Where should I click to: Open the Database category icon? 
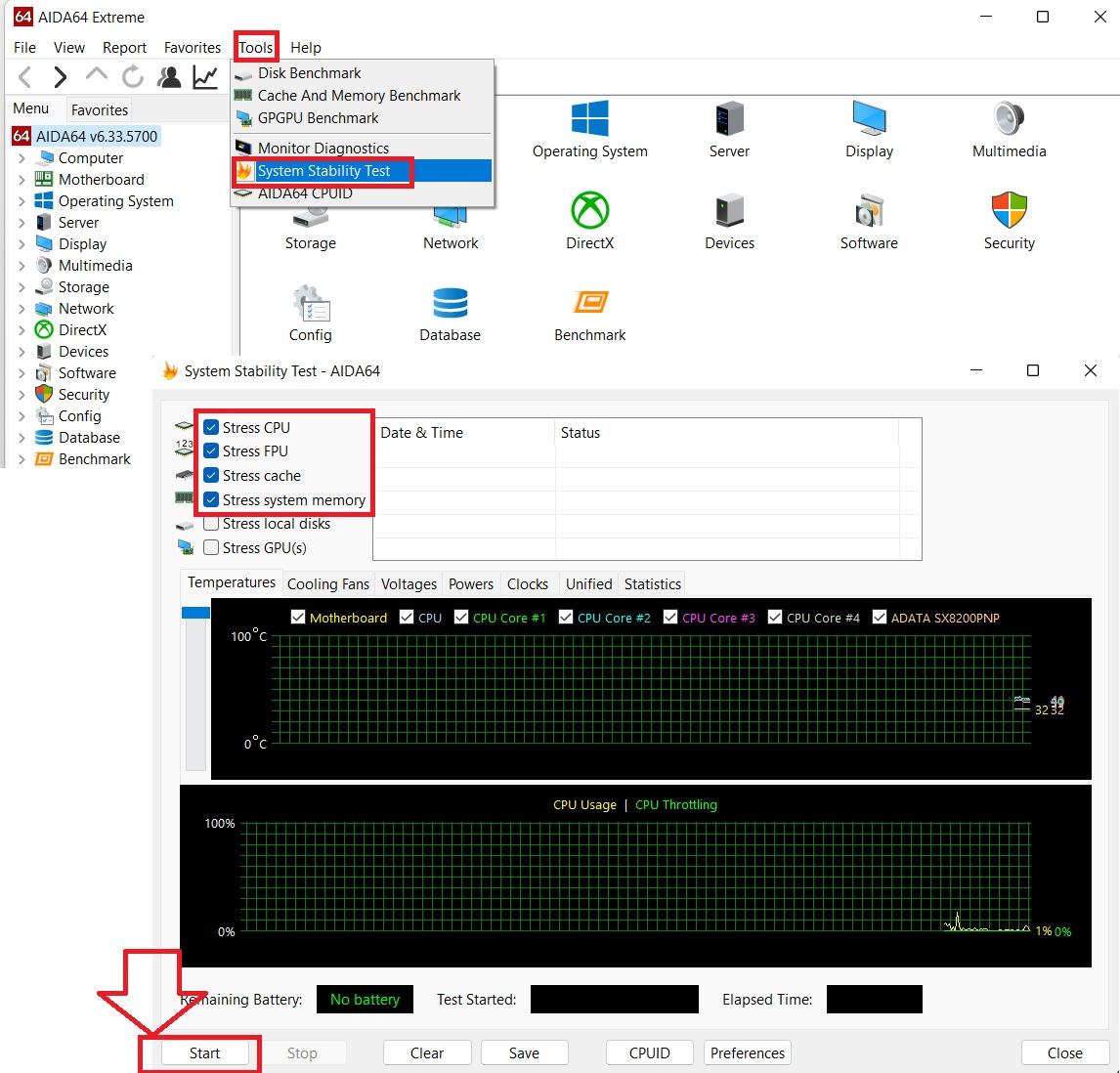coord(450,302)
